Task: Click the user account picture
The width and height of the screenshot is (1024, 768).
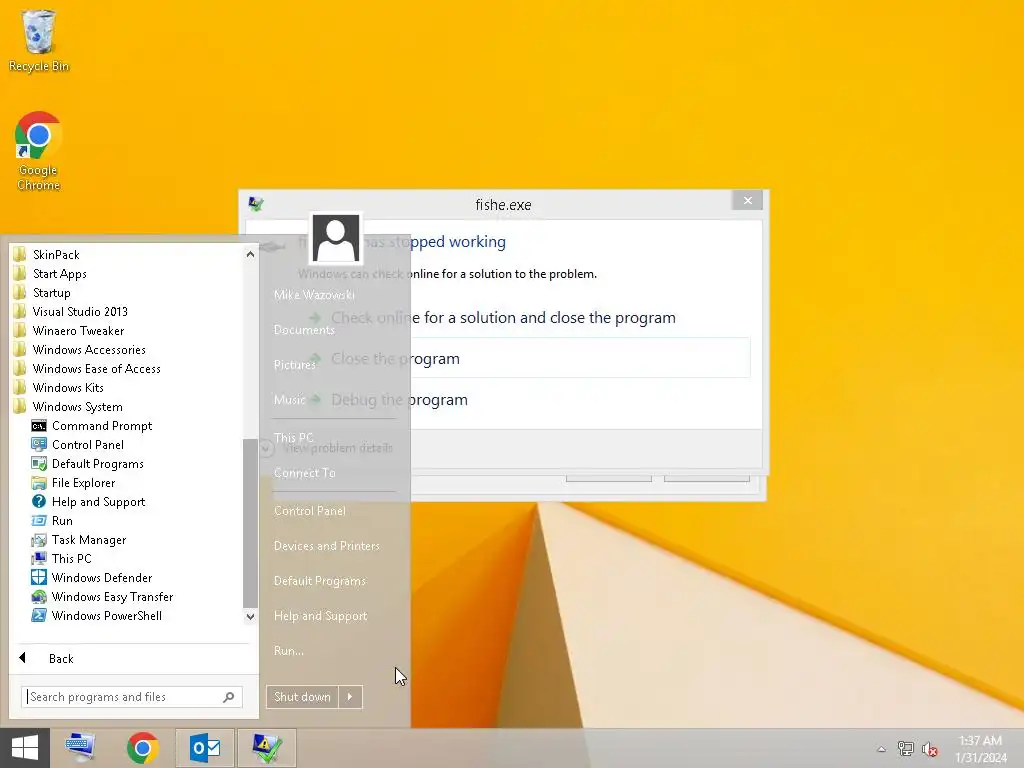Action: click(336, 238)
